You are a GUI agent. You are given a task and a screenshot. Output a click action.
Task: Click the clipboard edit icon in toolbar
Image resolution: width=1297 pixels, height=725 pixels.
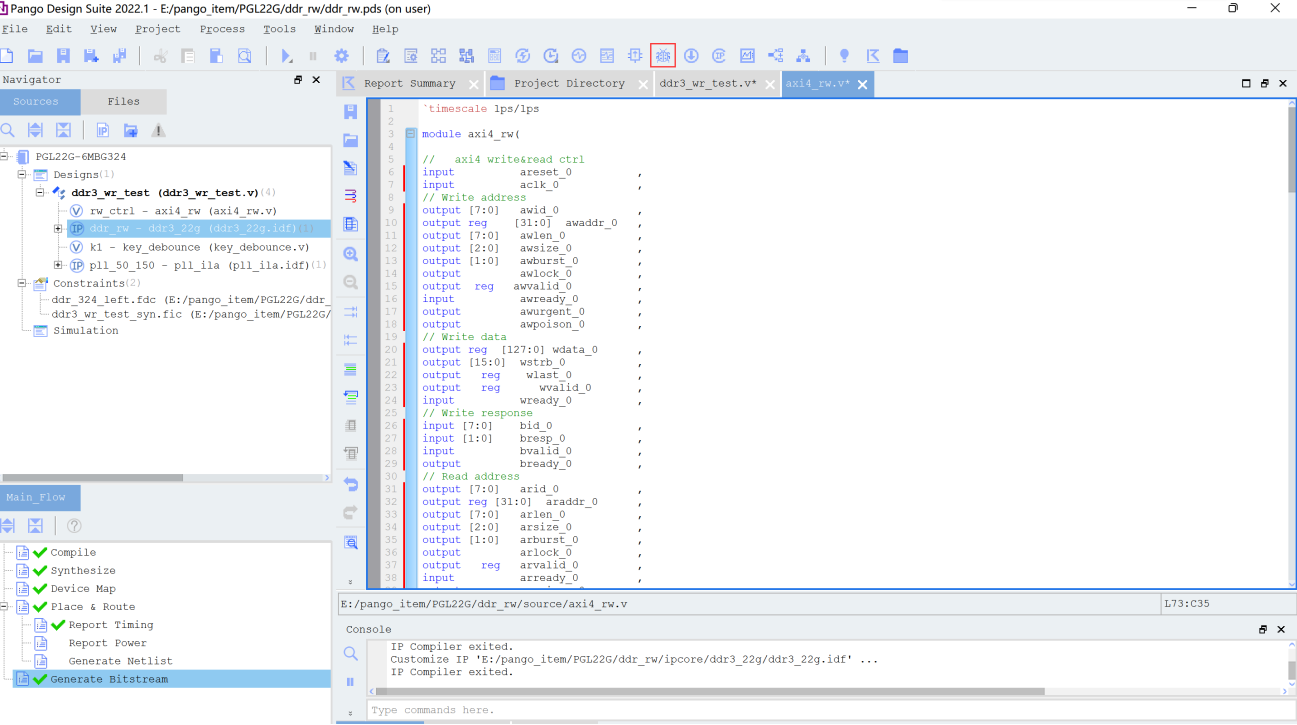pos(383,56)
